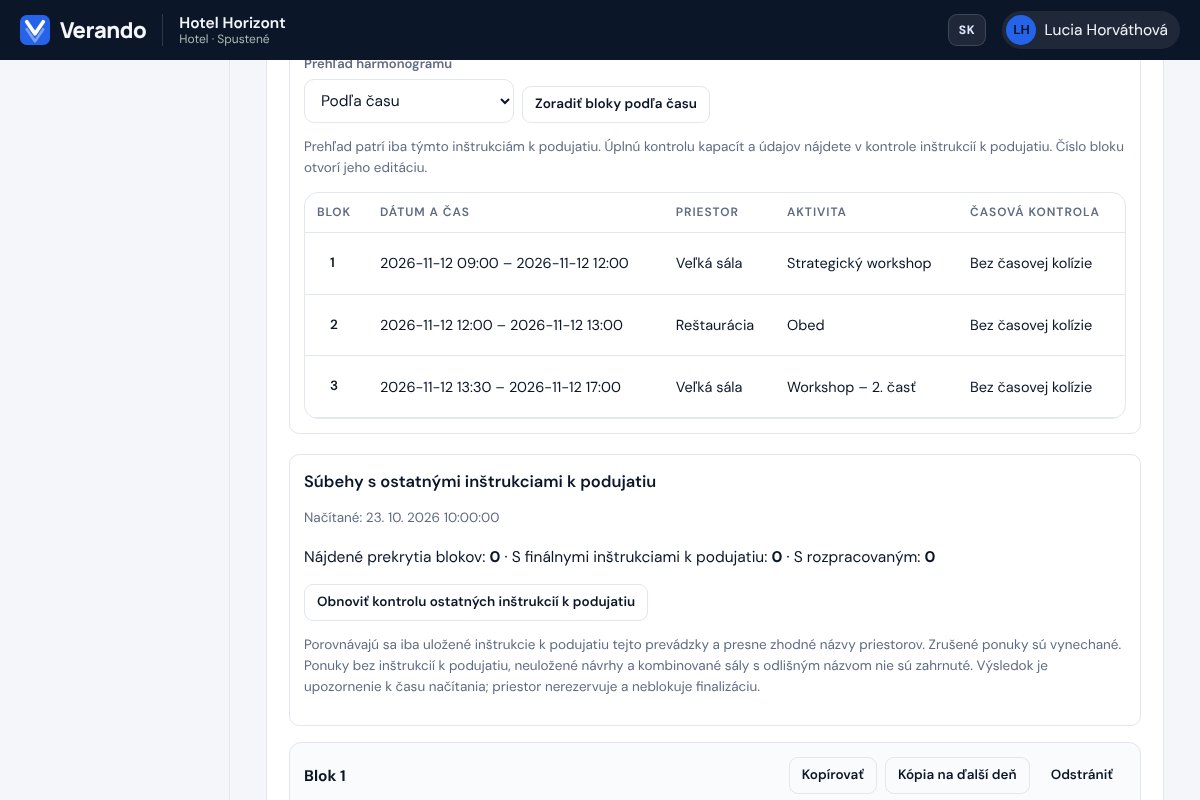Click Zoradiť bloky podľa času button
Viewport: 1200px width, 800px height.
click(x=616, y=103)
